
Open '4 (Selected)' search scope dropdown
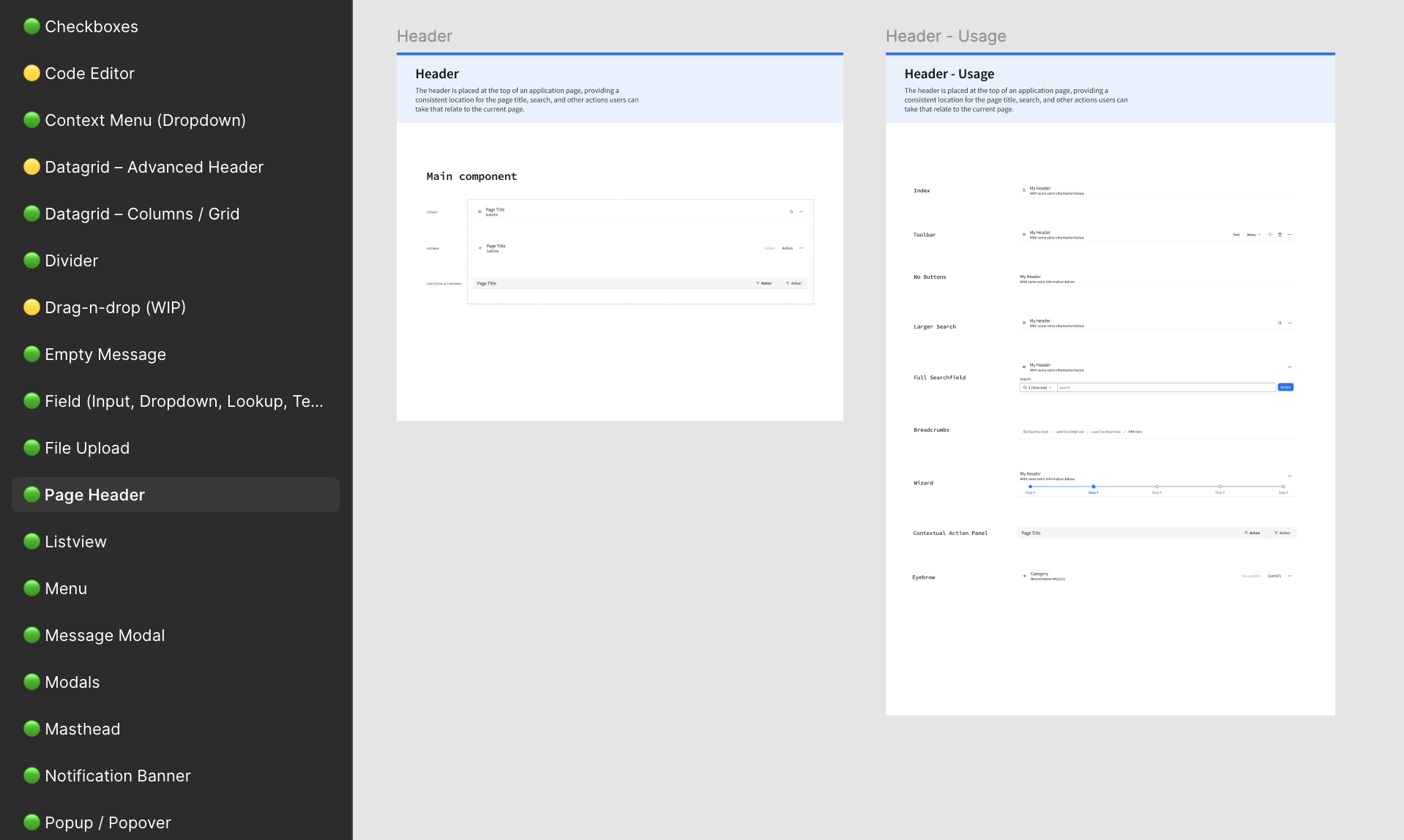click(1038, 388)
